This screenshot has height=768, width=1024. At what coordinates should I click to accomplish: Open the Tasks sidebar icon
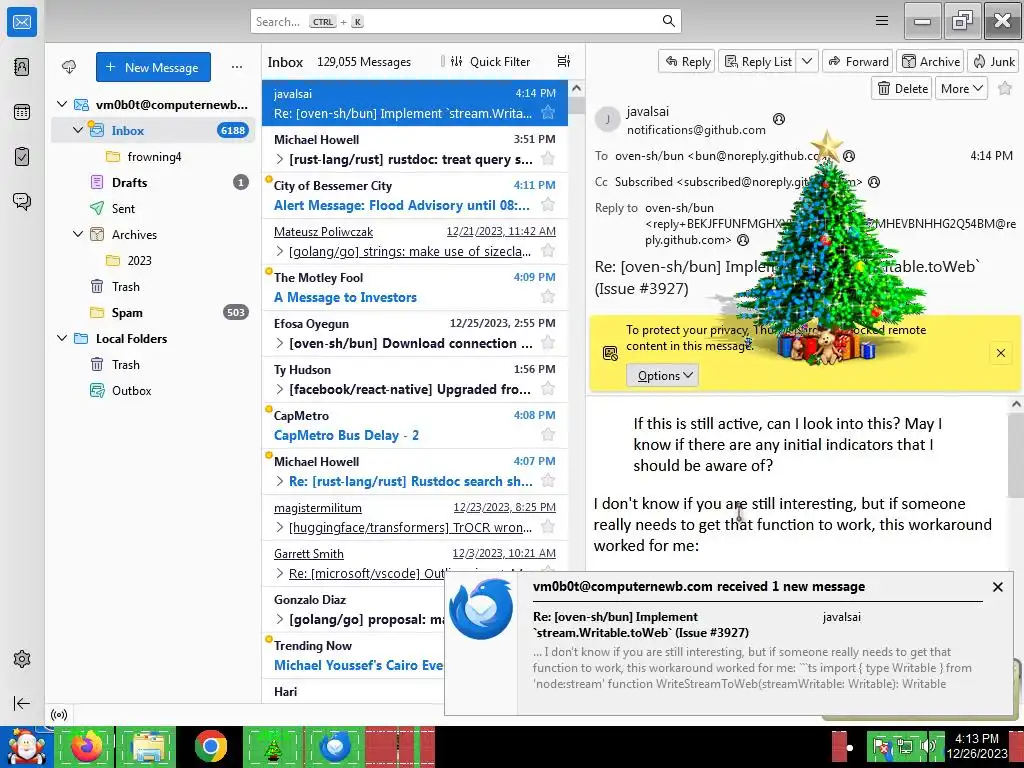click(22, 157)
